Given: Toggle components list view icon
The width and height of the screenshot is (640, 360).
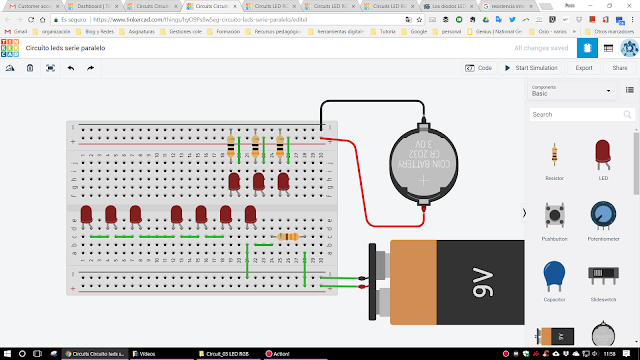Looking at the screenshot, I should click(x=629, y=90).
